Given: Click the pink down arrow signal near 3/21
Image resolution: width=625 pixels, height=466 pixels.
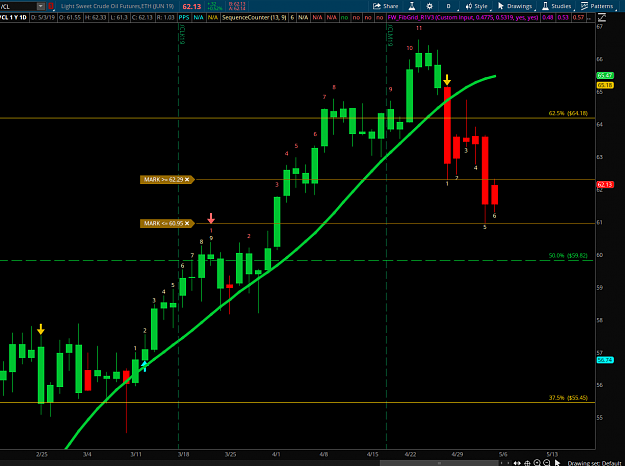Looking at the screenshot, I should (211, 218).
